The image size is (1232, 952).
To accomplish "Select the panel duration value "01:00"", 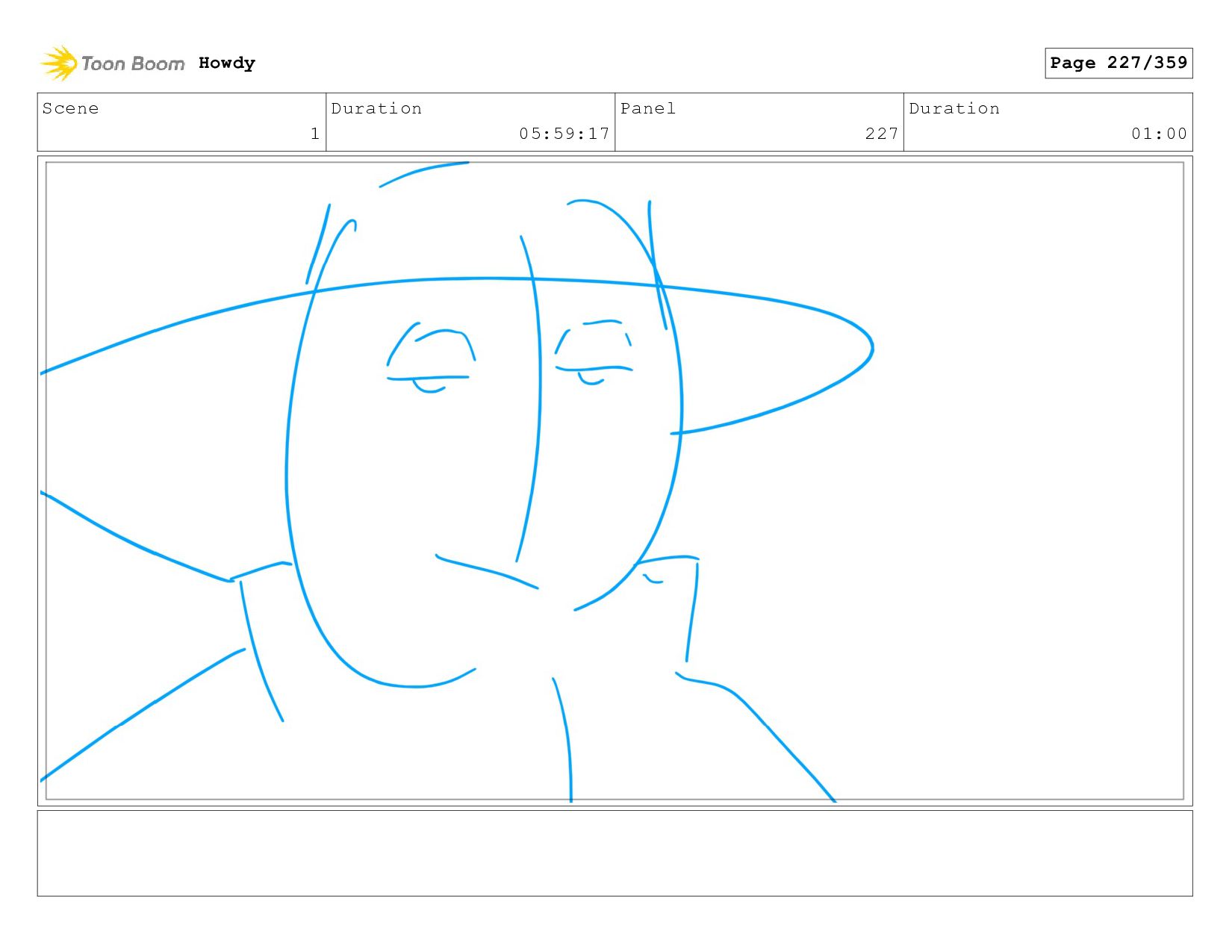I will pos(1159,134).
